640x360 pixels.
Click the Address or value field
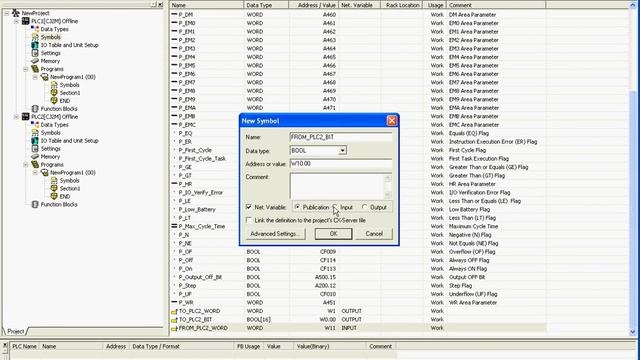click(341, 164)
